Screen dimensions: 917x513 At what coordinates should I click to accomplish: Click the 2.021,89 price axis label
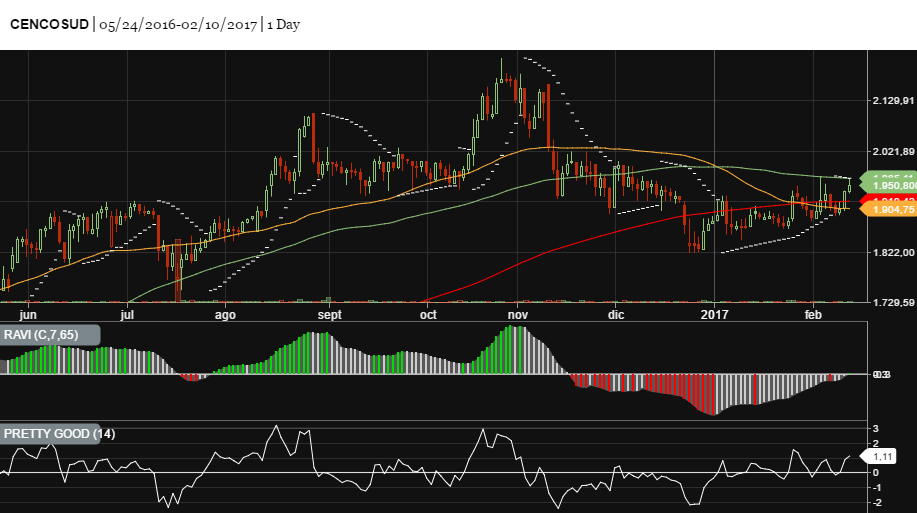[893, 152]
